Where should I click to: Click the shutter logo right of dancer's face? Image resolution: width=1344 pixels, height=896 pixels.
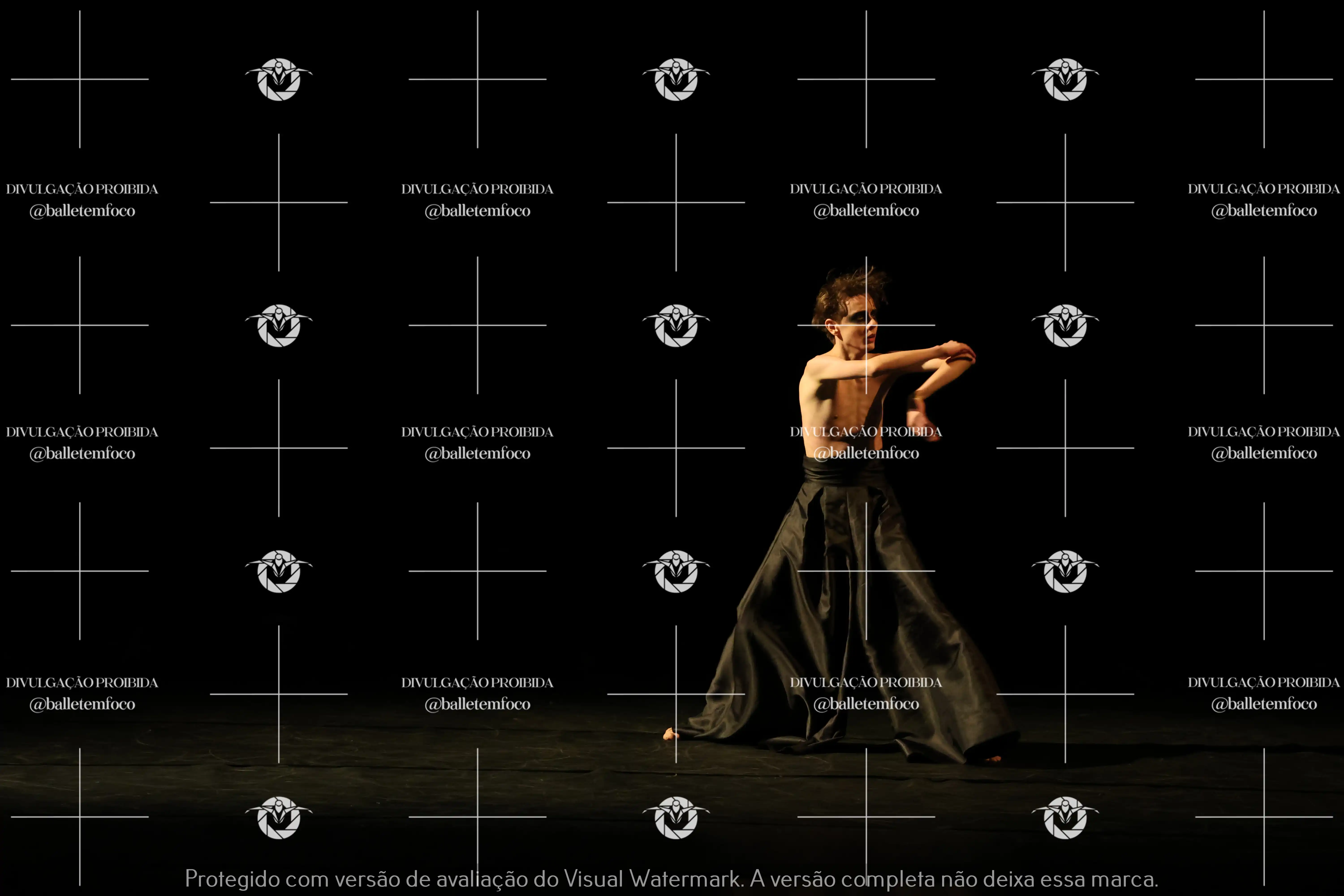[x=1065, y=326]
